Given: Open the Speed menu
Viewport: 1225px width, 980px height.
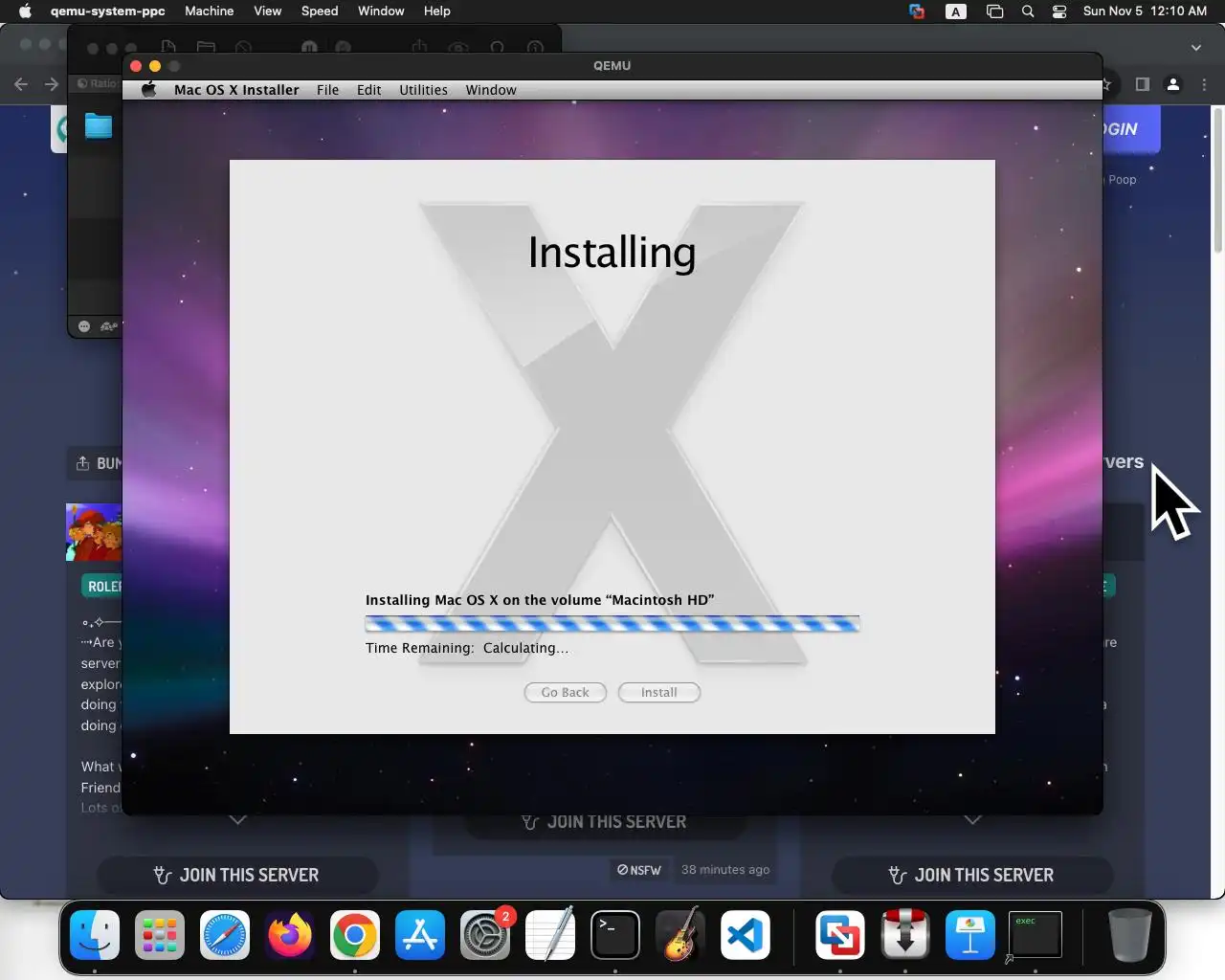Looking at the screenshot, I should click(320, 11).
